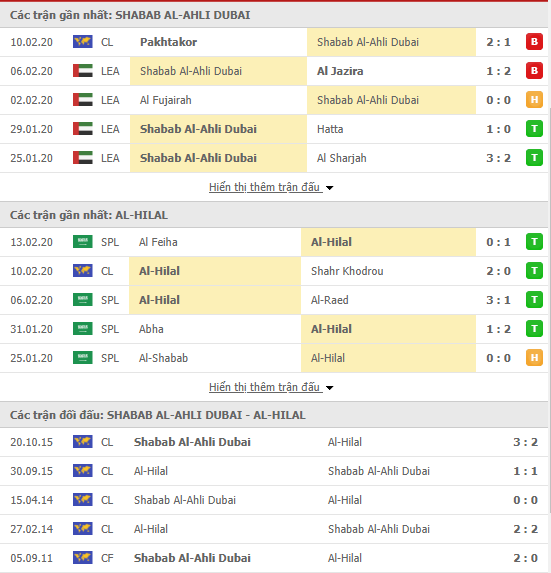This screenshot has height=573, width=551.
Task: Click green T badge for Al Sharjah match
Action: point(534,158)
